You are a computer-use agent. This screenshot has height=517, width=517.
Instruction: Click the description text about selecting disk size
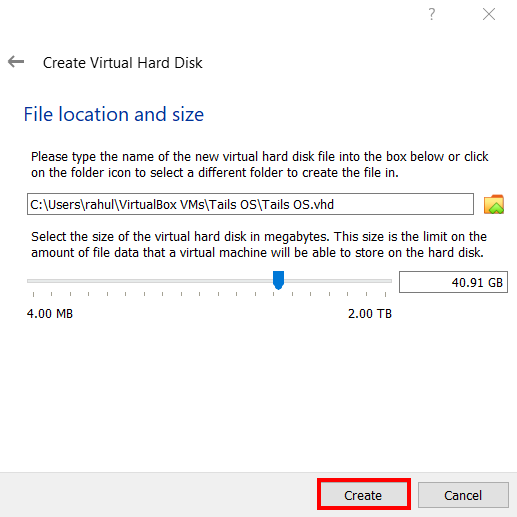259,245
